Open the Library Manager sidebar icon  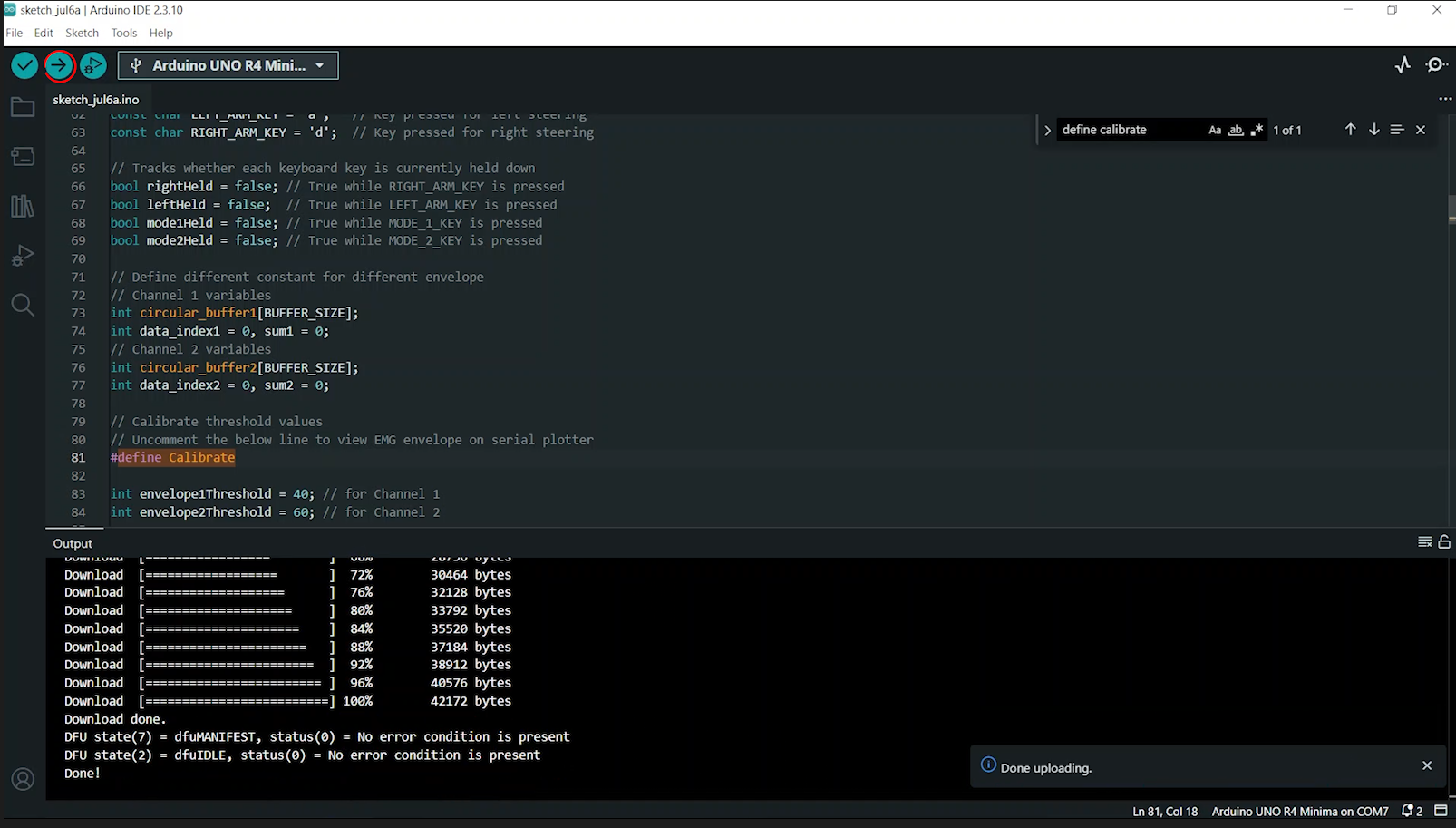click(x=23, y=206)
